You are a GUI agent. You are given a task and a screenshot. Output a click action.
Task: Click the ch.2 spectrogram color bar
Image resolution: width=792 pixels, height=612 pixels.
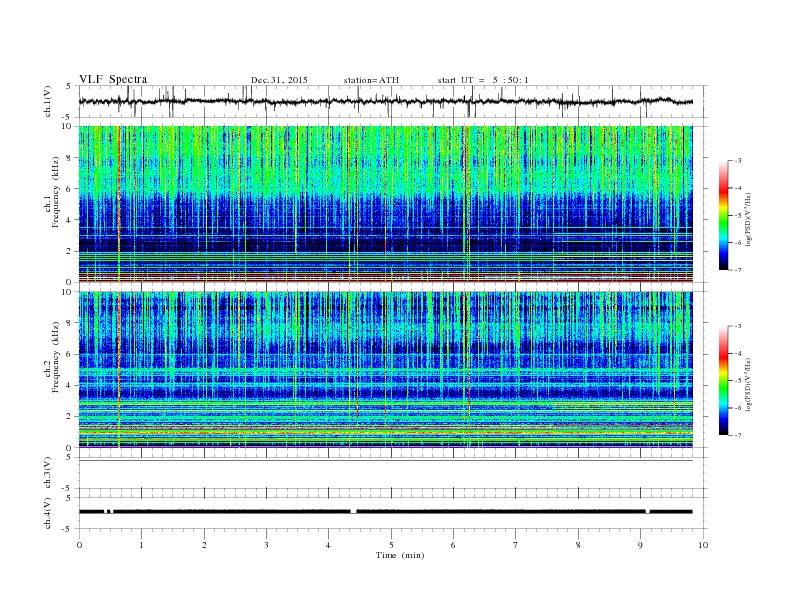click(723, 380)
